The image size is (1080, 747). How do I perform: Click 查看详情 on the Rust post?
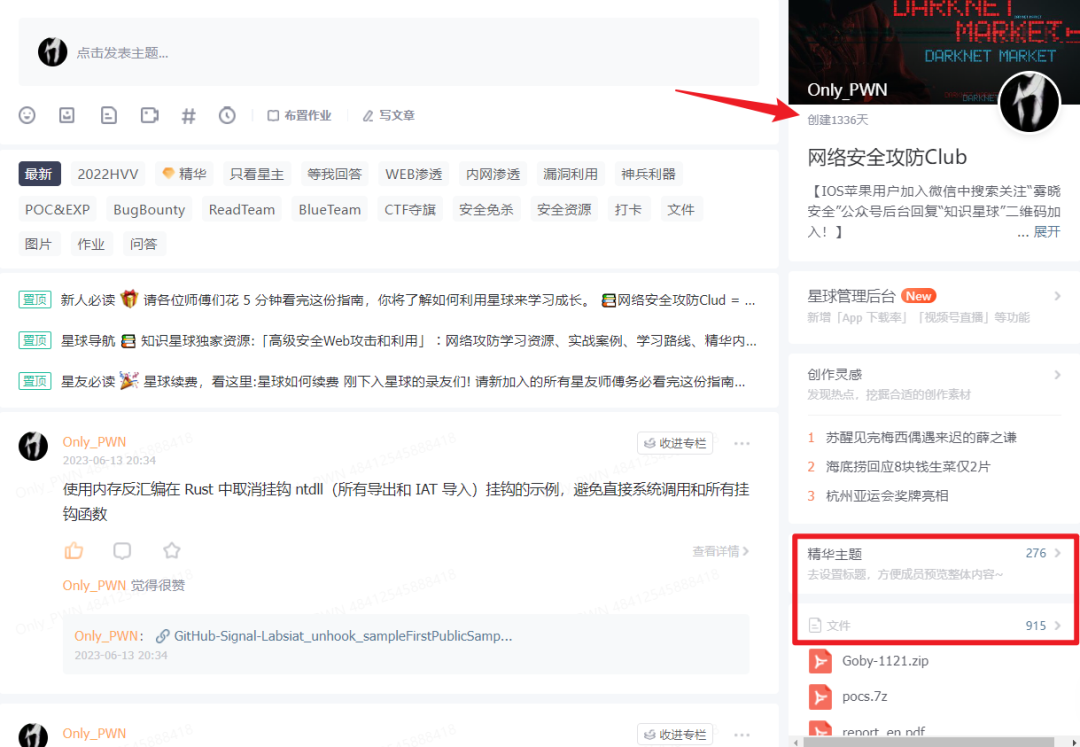click(x=720, y=551)
